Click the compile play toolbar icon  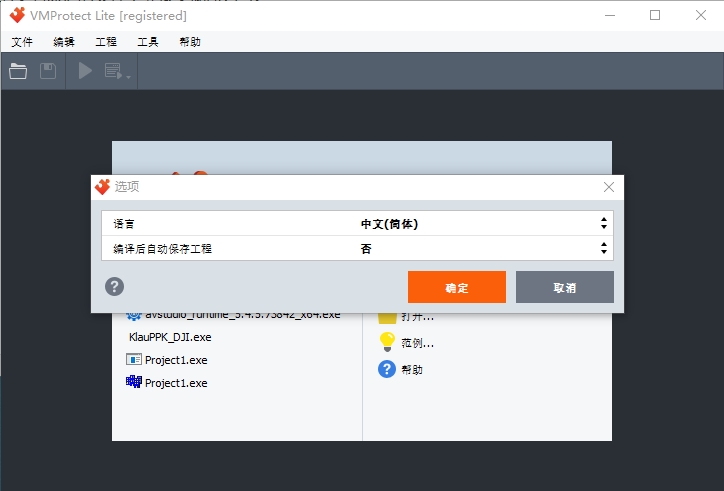[x=85, y=71]
